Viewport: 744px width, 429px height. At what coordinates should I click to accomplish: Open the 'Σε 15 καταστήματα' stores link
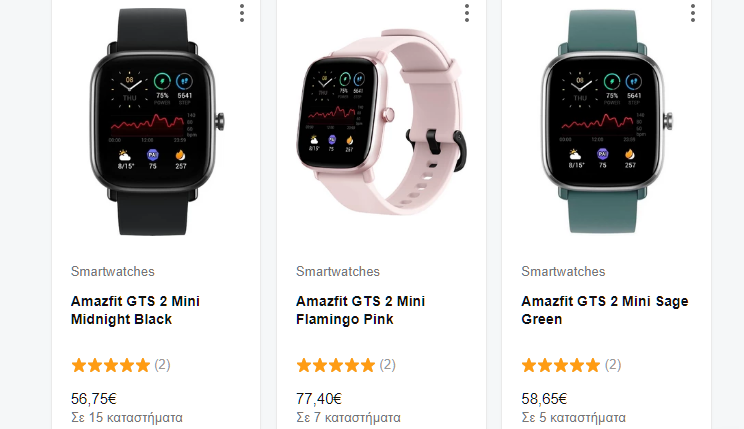[127, 418]
